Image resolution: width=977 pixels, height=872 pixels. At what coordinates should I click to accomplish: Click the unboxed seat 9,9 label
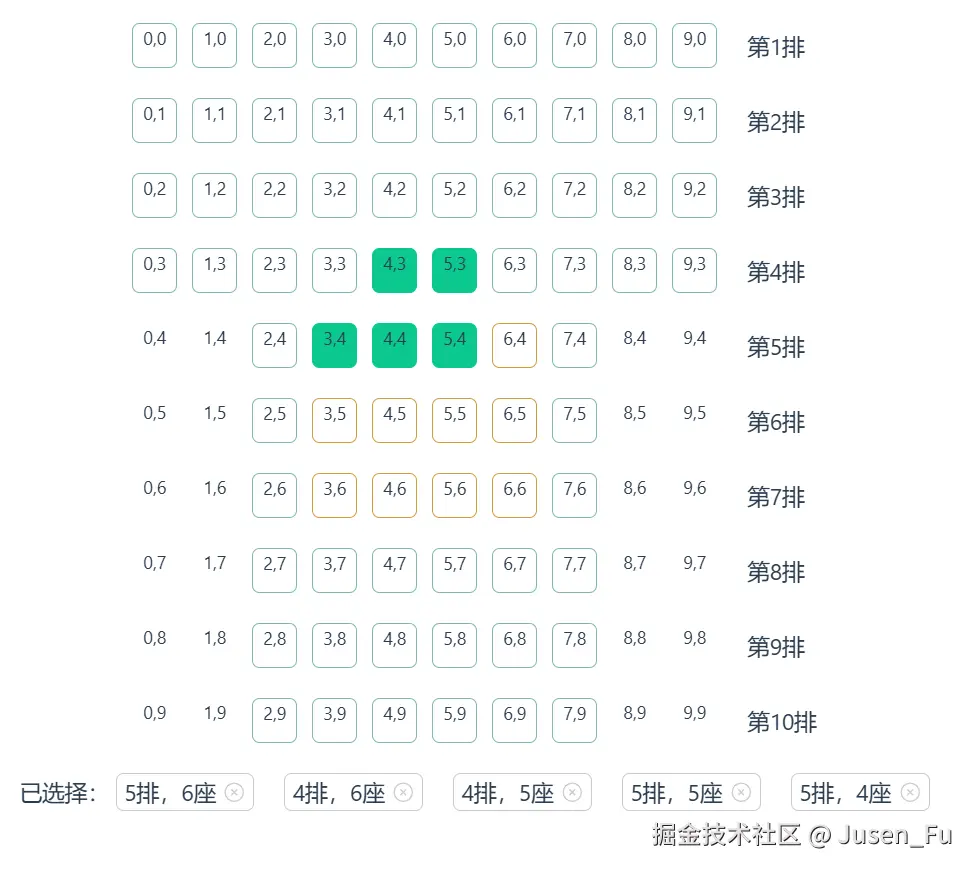(694, 713)
